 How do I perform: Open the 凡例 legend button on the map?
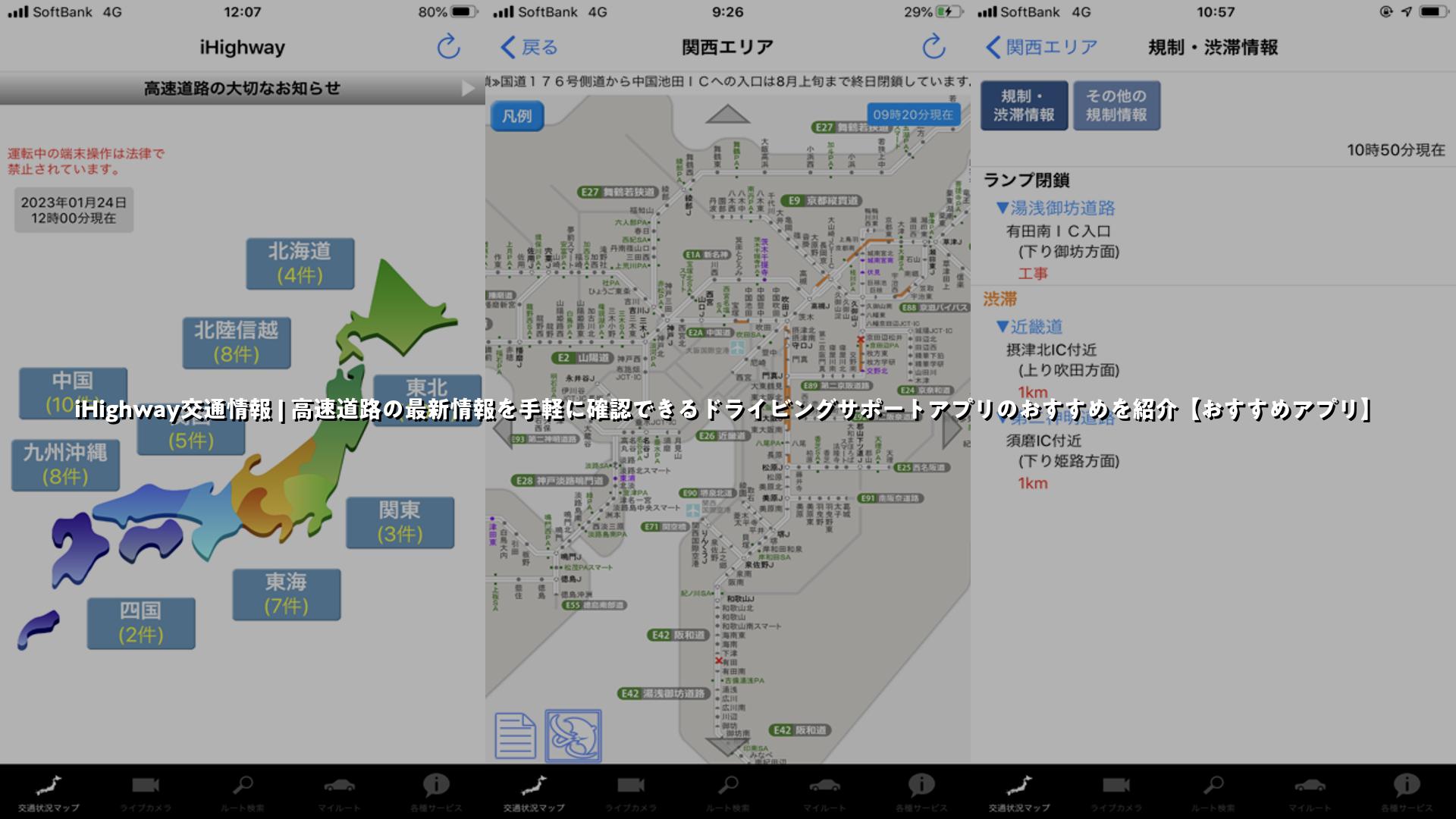coord(517,116)
